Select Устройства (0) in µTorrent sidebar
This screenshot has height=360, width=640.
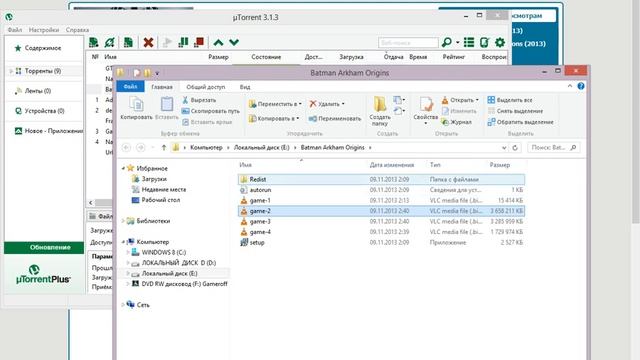[44, 111]
